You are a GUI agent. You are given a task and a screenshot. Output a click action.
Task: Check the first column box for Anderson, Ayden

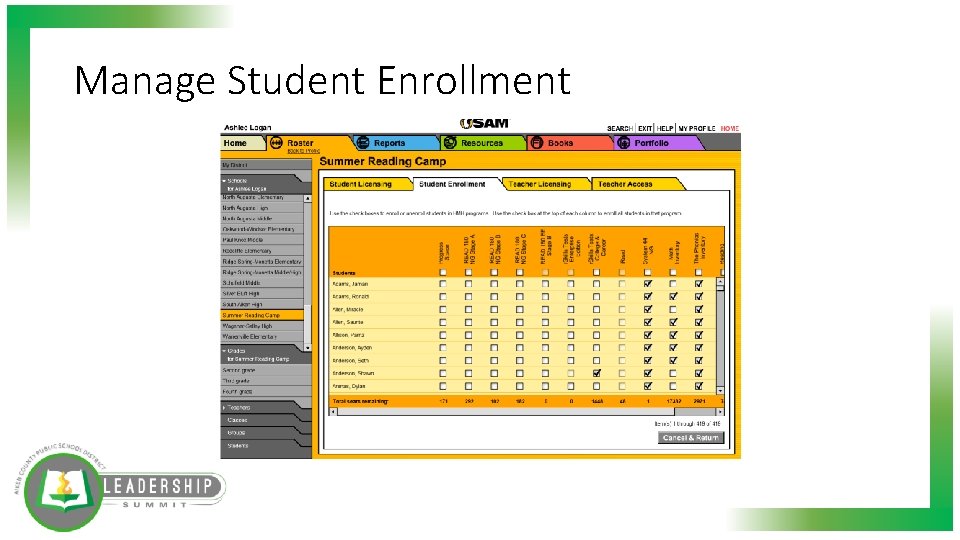click(443, 348)
